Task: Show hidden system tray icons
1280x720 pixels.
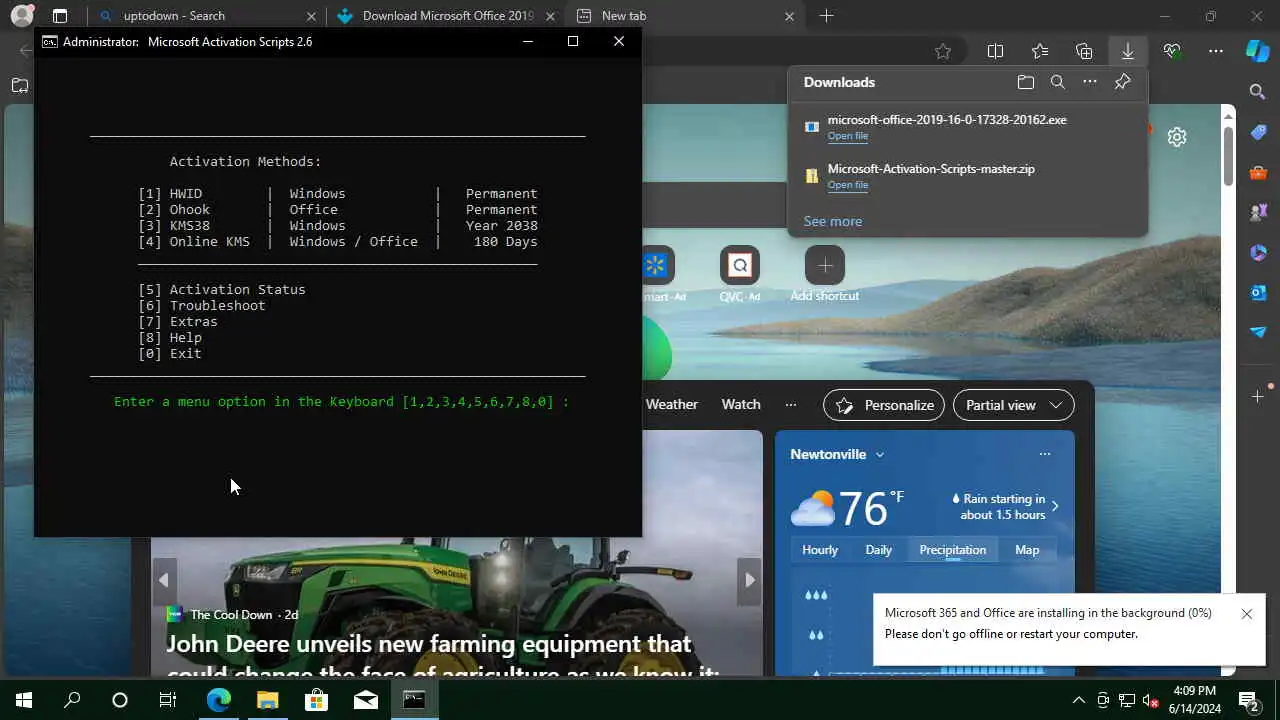Action: pyautogui.click(x=1078, y=700)
